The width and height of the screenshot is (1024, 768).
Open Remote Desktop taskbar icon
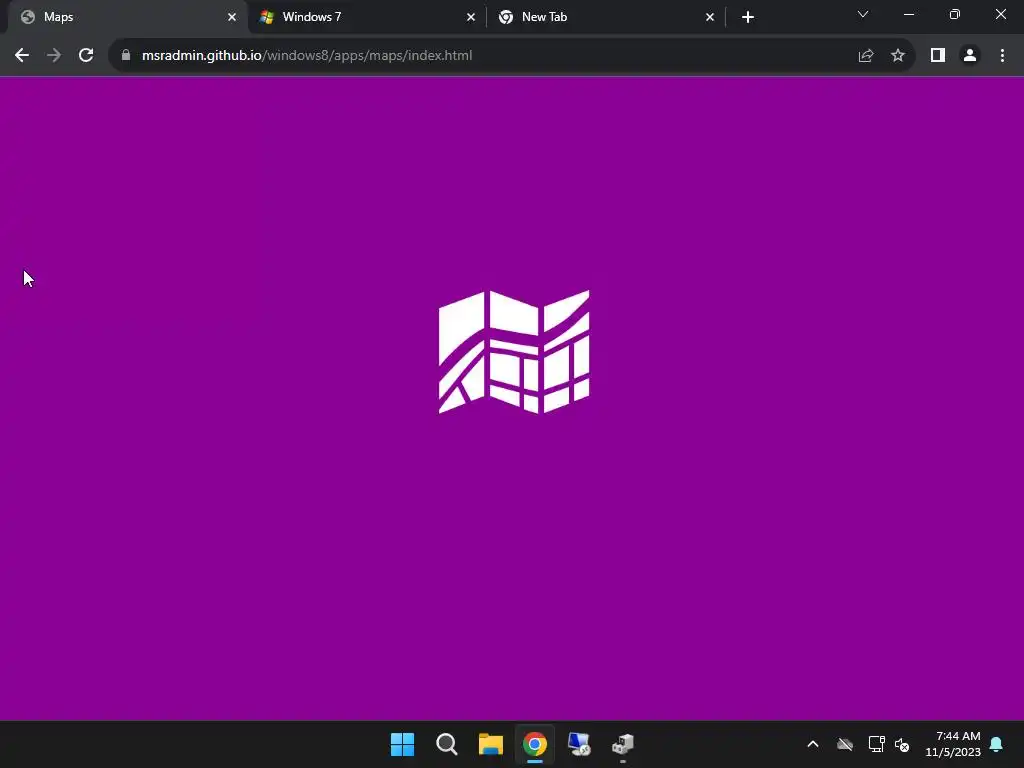click(x=579, y=744)
